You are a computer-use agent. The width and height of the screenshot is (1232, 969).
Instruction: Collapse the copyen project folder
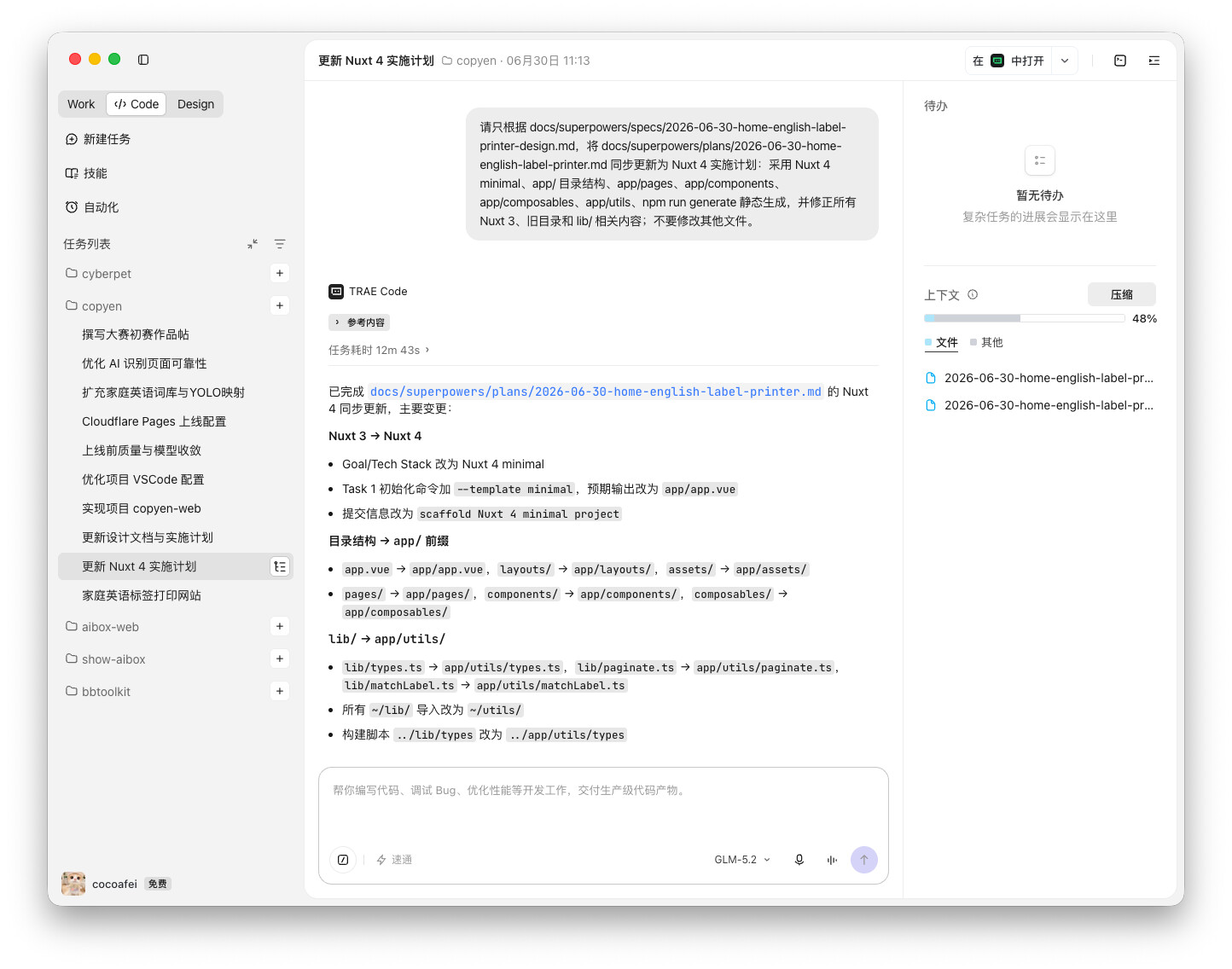click(72, 305)
